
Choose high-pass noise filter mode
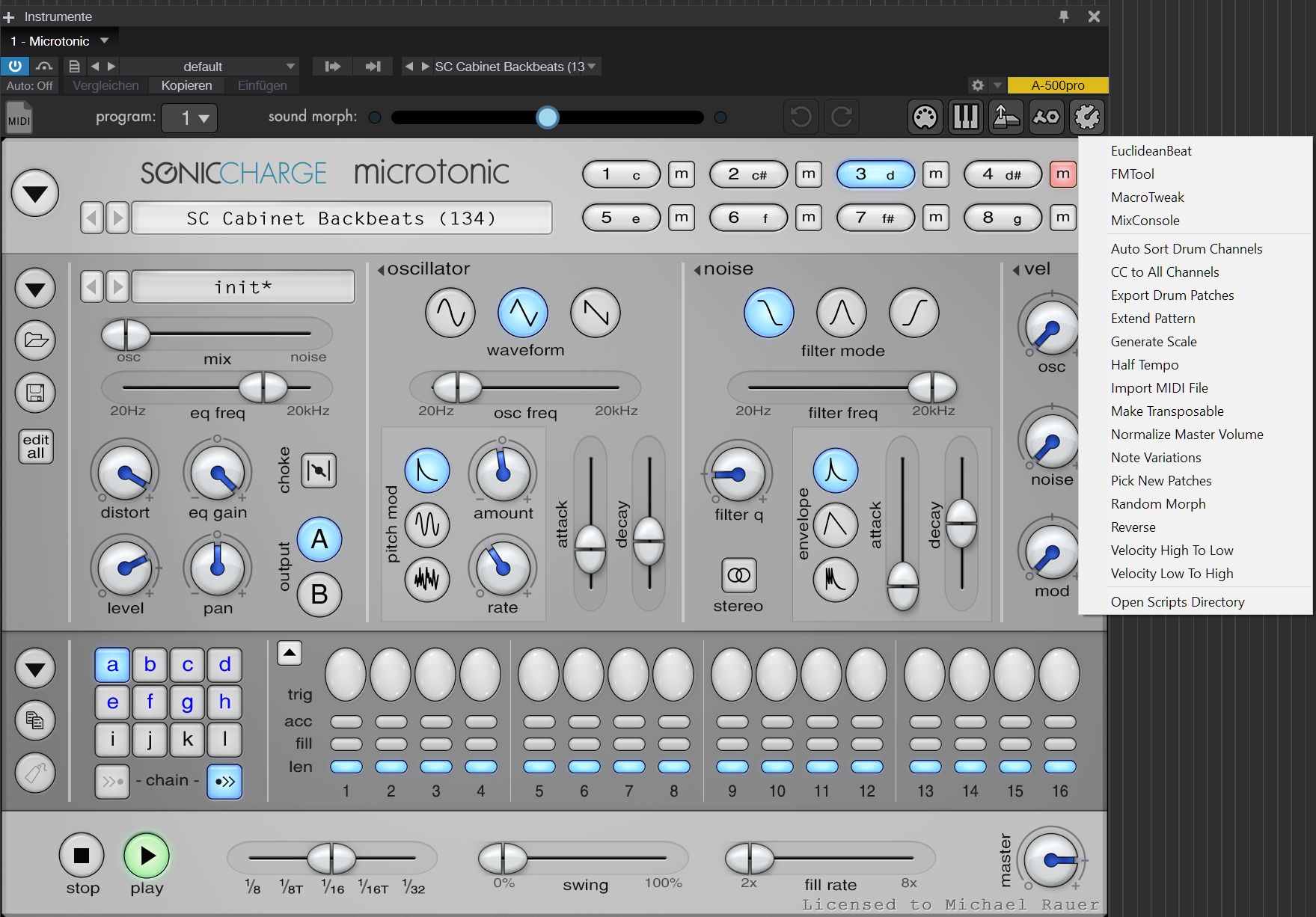click(914, 313)
